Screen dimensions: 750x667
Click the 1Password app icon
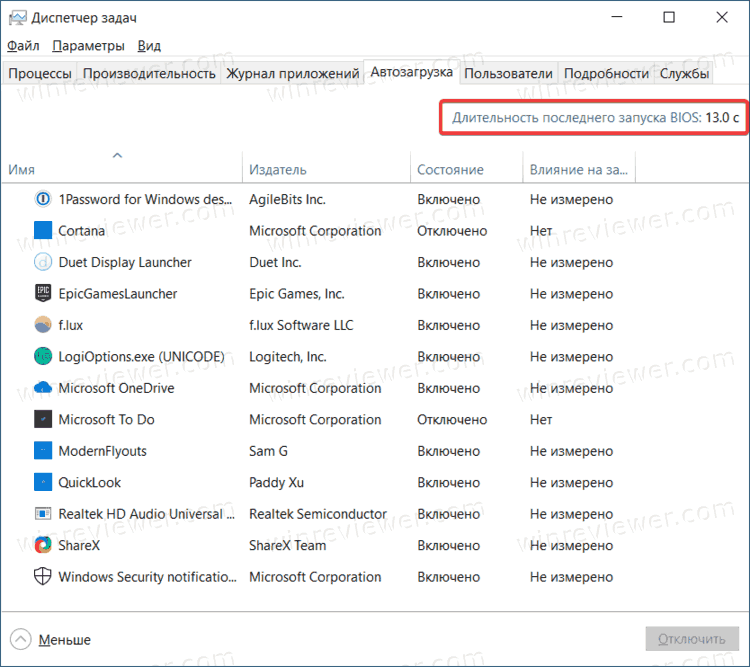43,199
